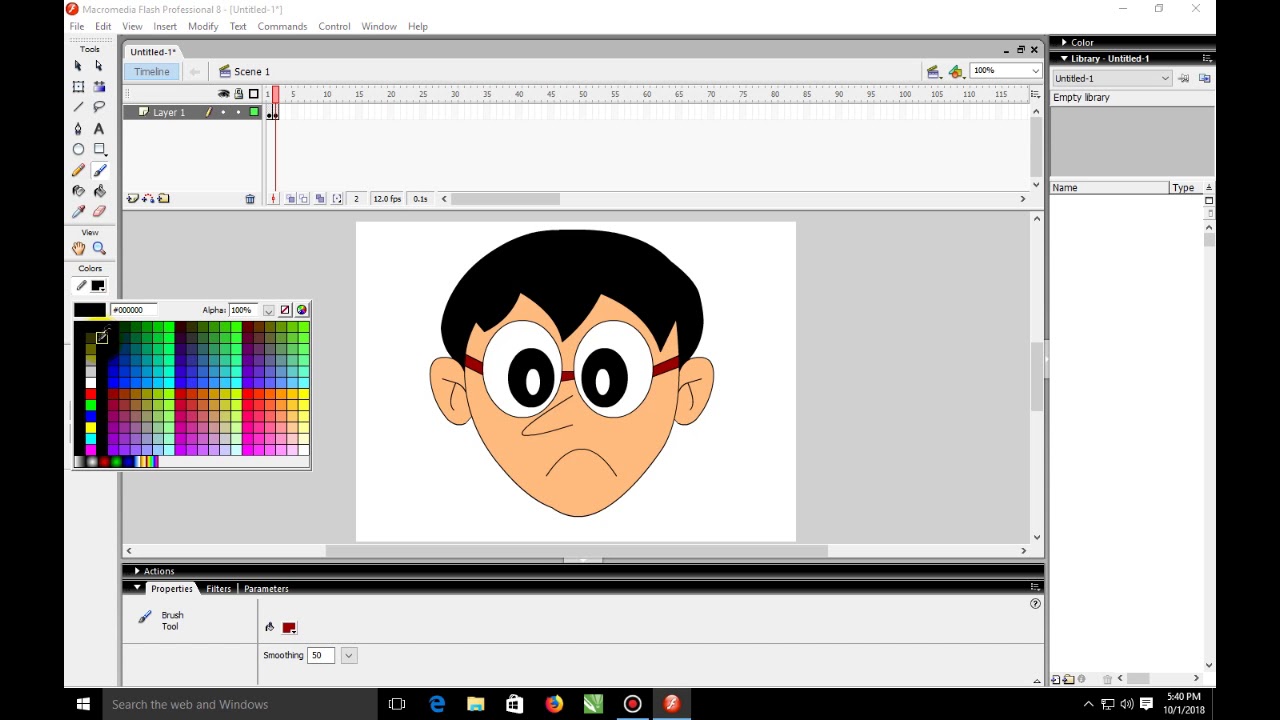Image resolution: width=1280 pixels, height=720 pixels.
Task: Select the Line tool
Action: pyautogui.click(x=78, y=107)
